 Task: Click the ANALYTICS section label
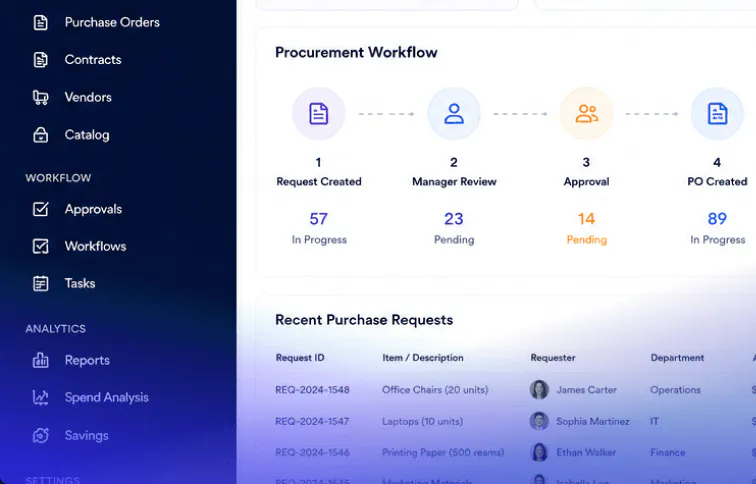pos(55,329)
